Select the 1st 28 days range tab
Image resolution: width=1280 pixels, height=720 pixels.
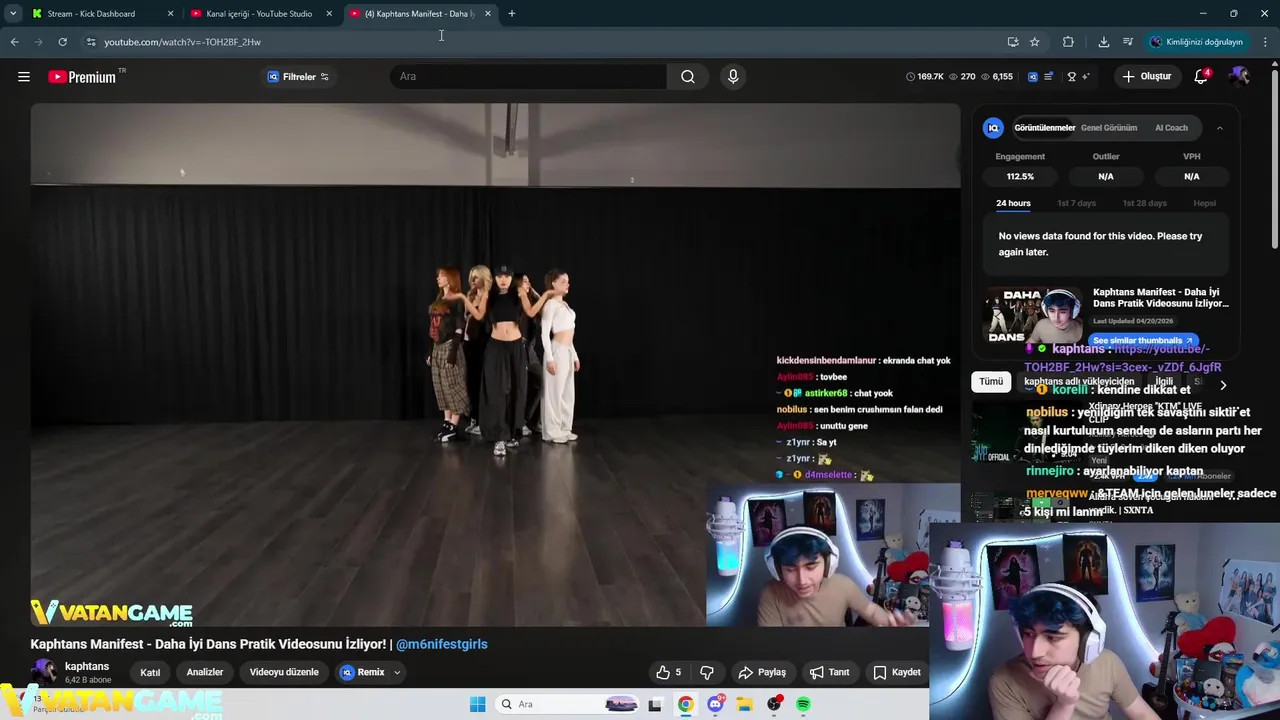coord(1144,203)
